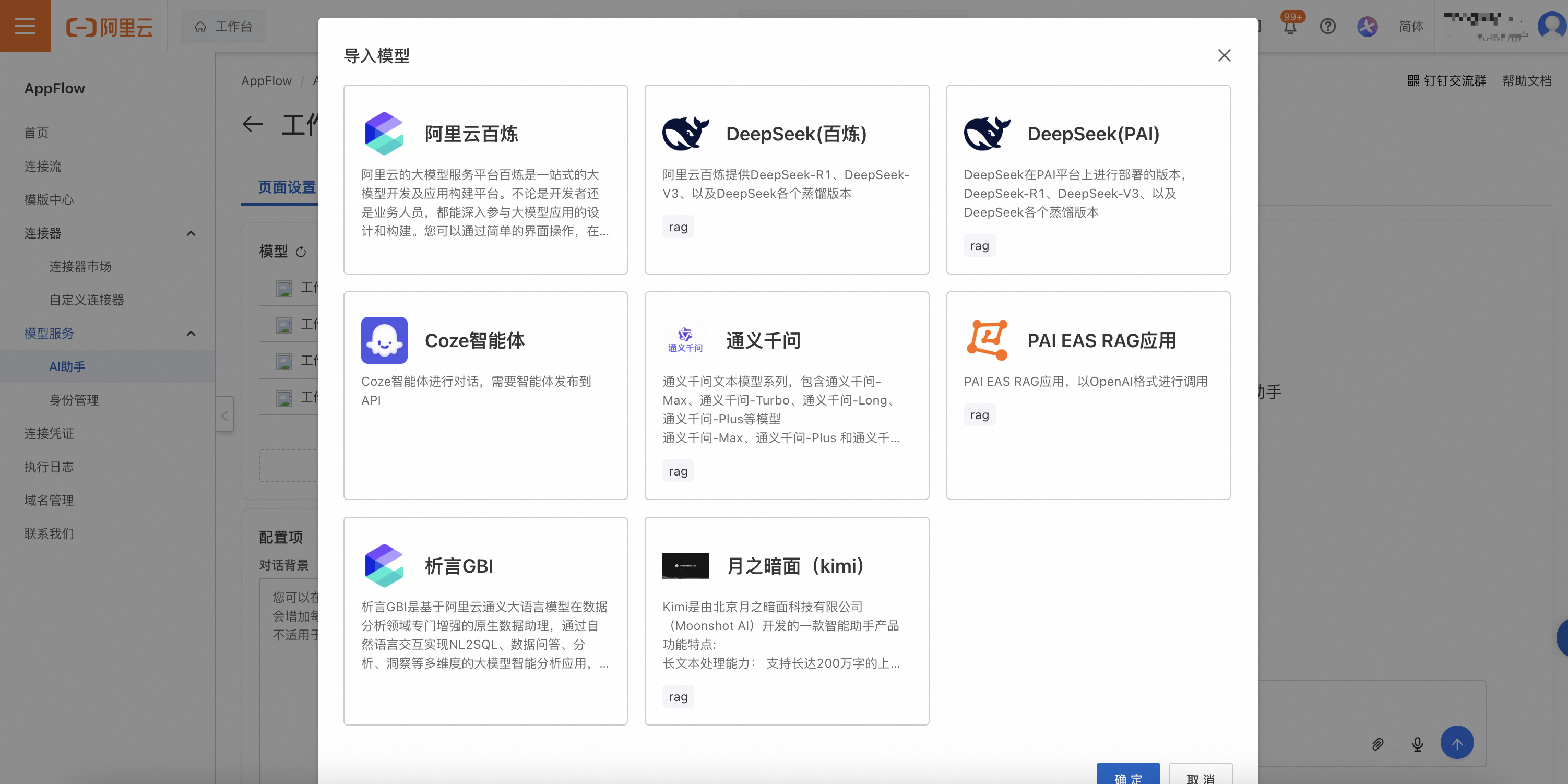Select the Coze智能体 card title
The width and height of the screenshot is (1568, 784).
pyautogui.click(x=475, y=341)
